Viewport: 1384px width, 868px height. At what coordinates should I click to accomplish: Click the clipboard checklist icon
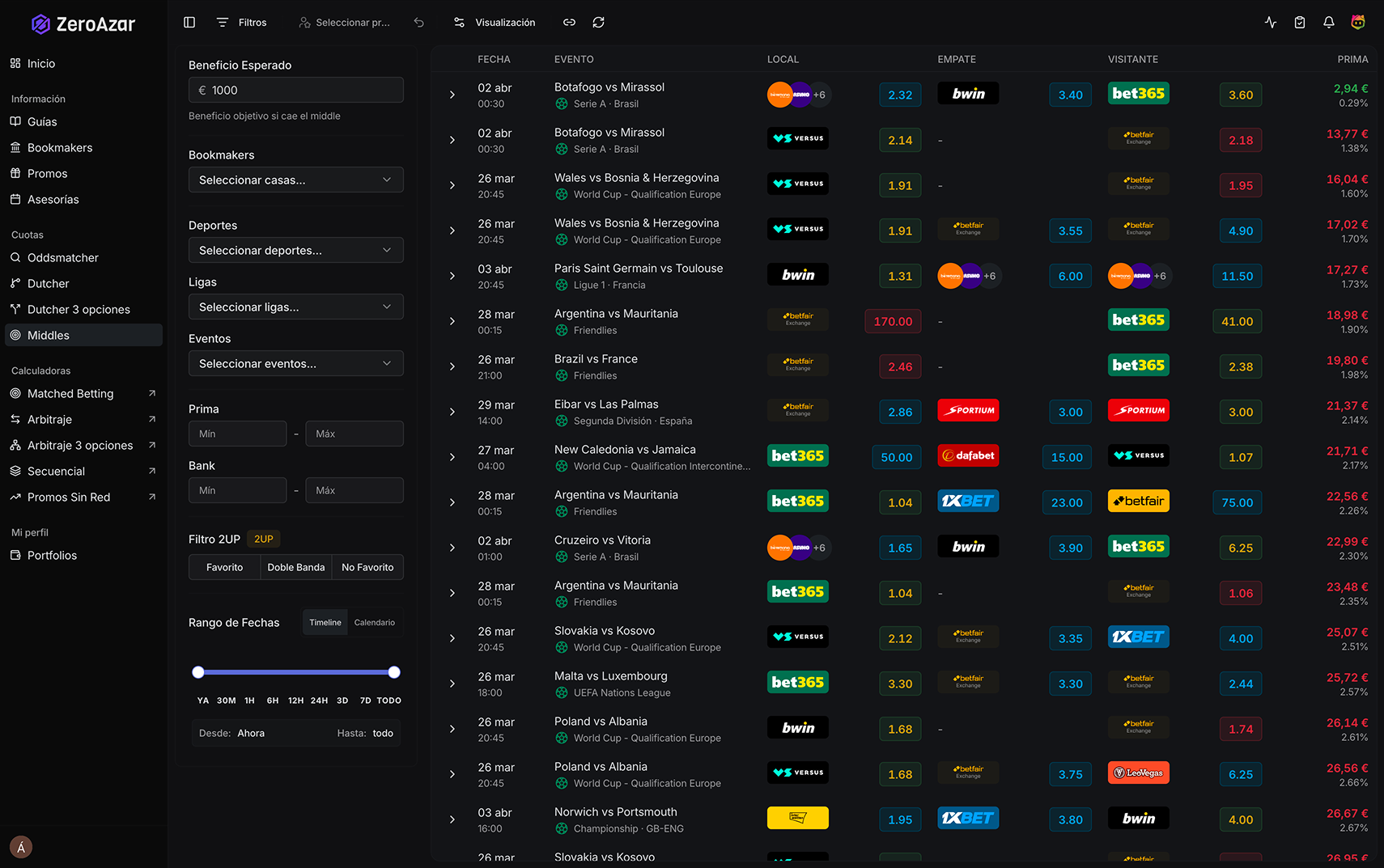click(1299, 23)
